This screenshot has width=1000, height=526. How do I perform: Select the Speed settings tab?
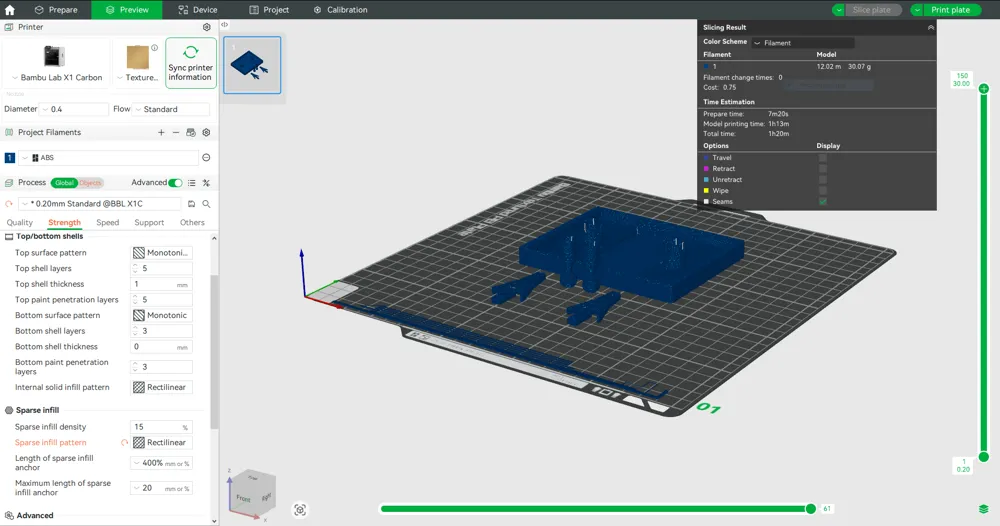(x=108, y=223)
